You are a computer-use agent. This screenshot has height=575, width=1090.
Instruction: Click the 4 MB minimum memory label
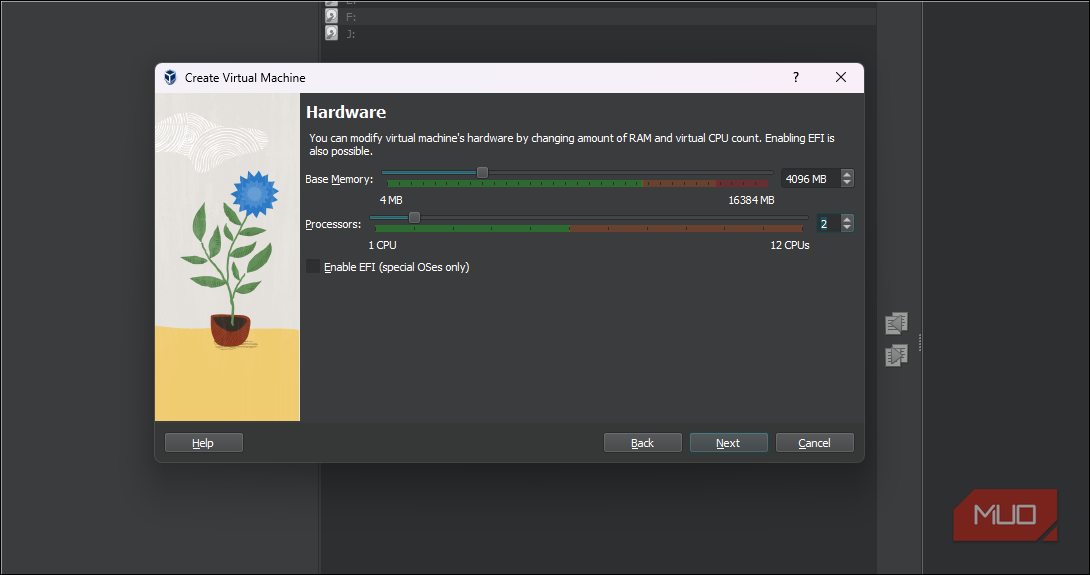391,200
